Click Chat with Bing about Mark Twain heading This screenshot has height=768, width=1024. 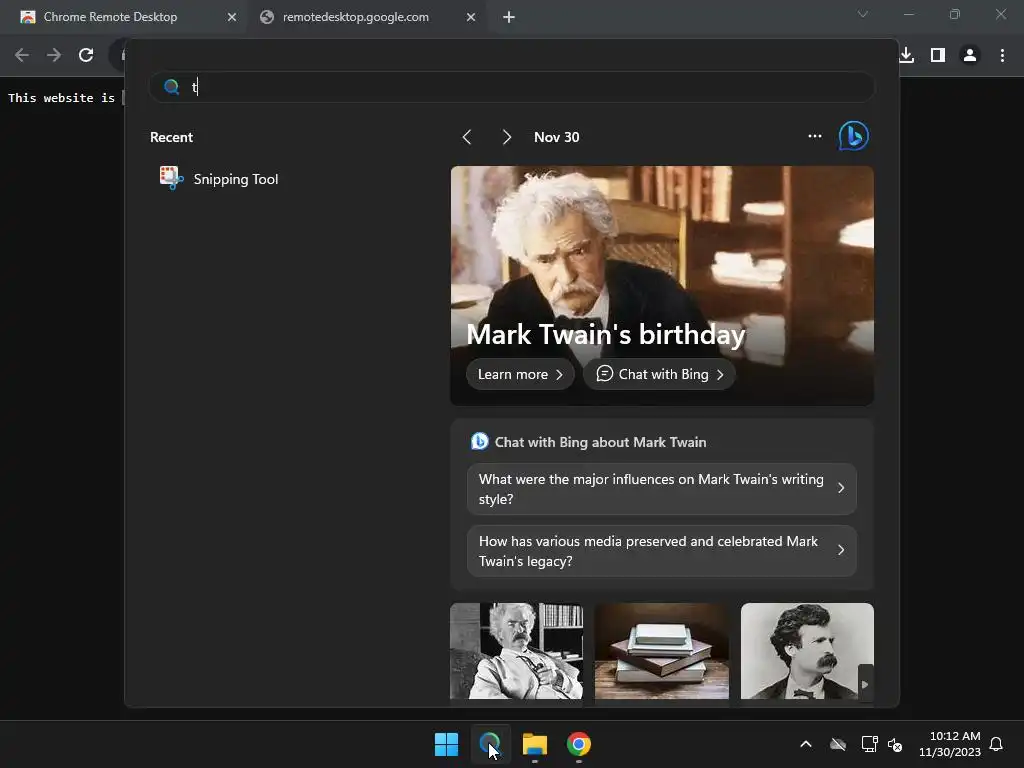600,442
